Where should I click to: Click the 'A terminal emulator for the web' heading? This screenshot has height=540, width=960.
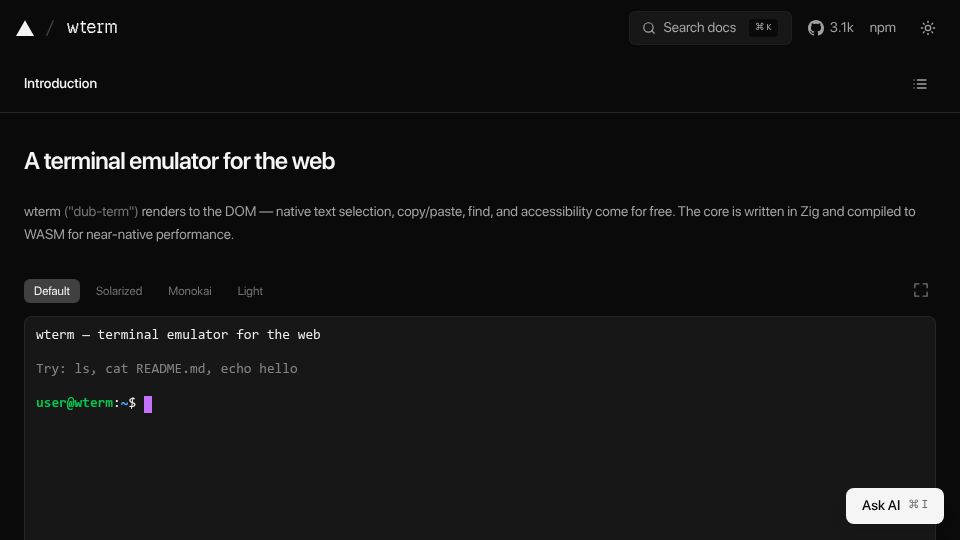coord(179,161)
